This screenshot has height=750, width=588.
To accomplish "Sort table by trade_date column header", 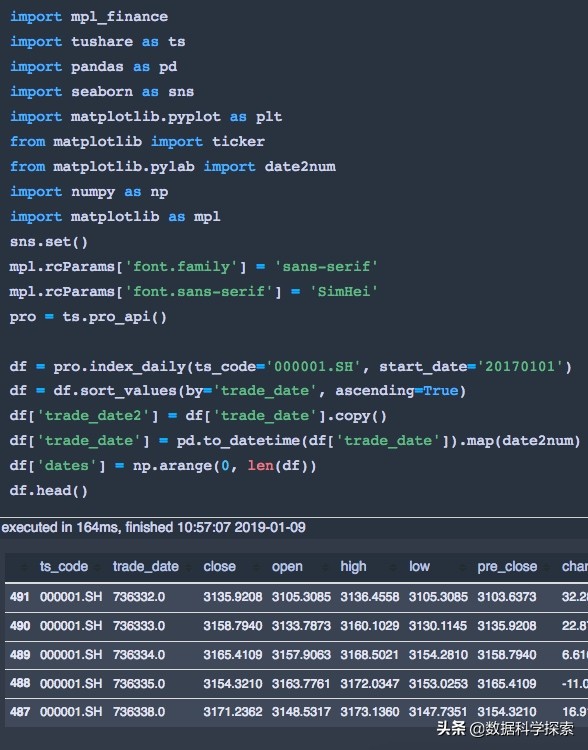I will 145,567.
